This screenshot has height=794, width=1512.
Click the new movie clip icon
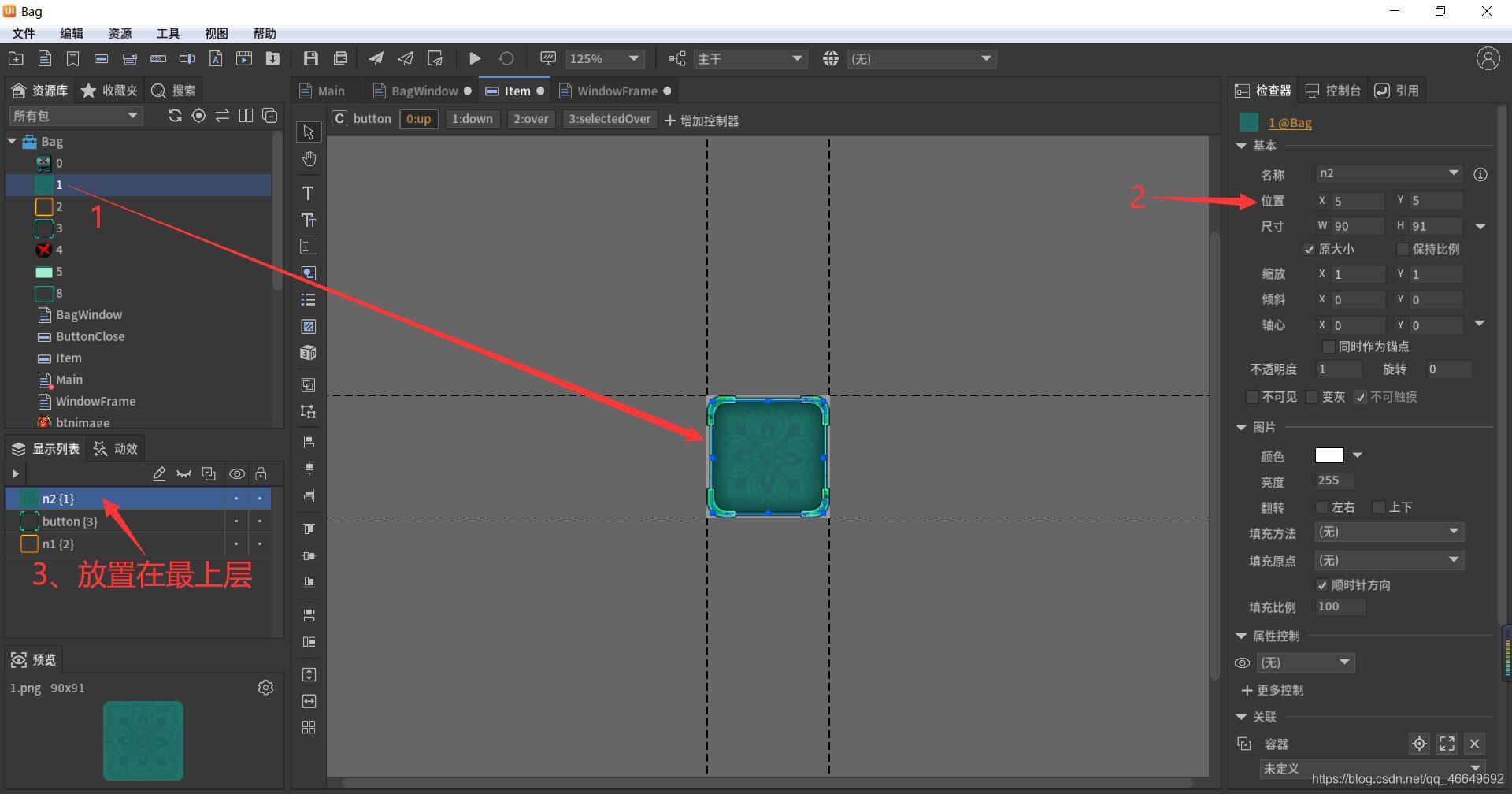pyautogui.click(x=244, y=58)
